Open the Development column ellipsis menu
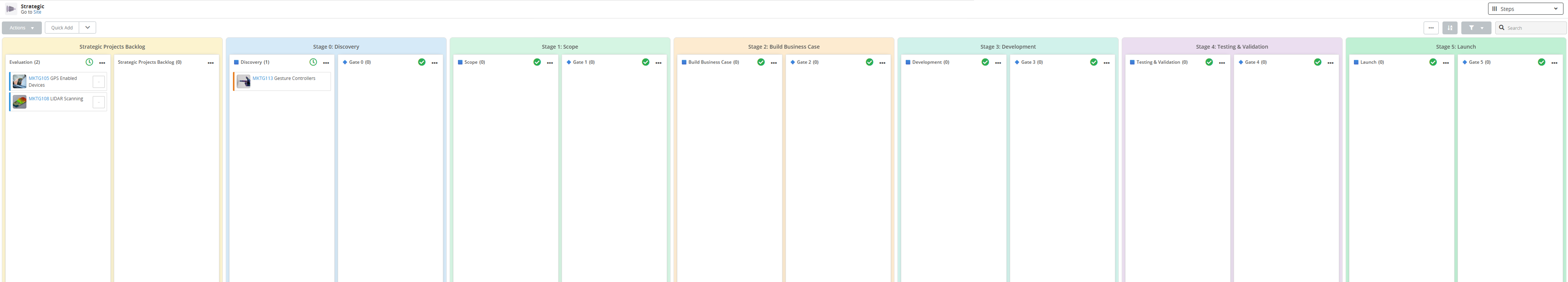1568x282 pixels. [998, 63]
